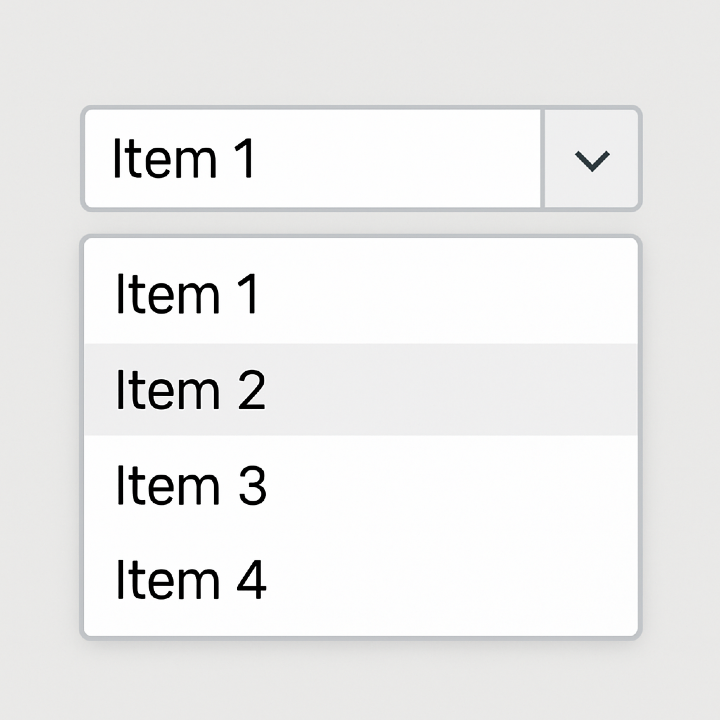Click the Item 1 text in the combo box header
Screen dimensions: 720x720
point(184,160)
